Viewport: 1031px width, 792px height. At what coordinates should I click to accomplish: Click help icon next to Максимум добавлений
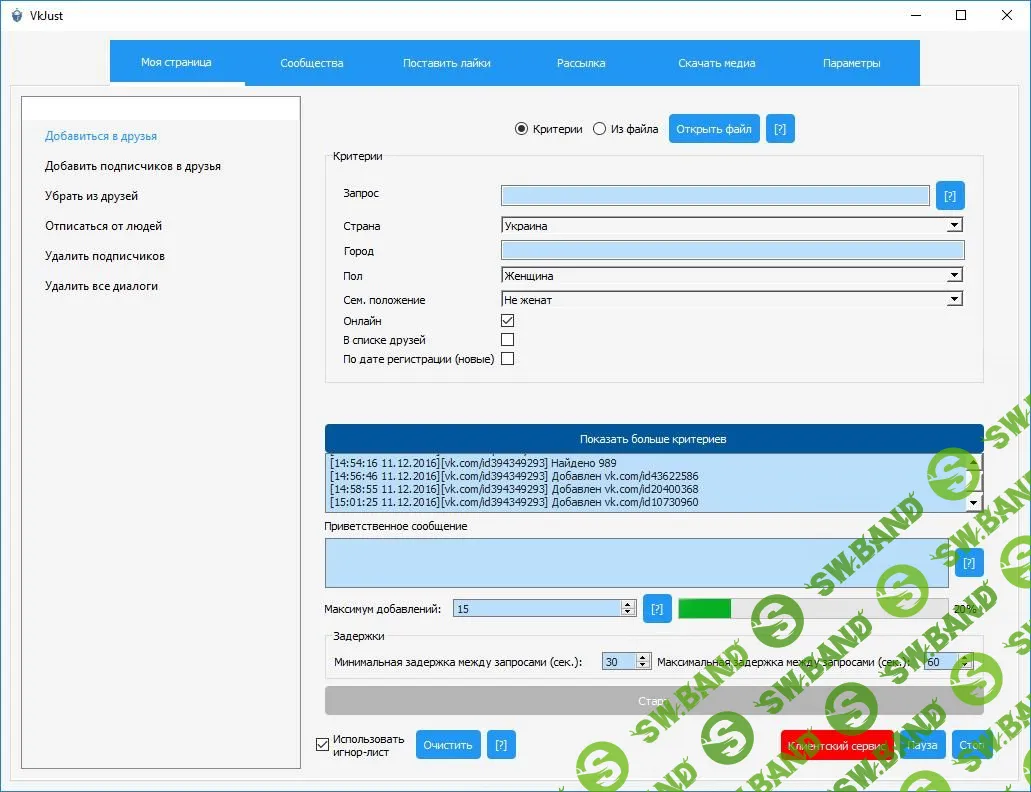(x=657, y=608)
